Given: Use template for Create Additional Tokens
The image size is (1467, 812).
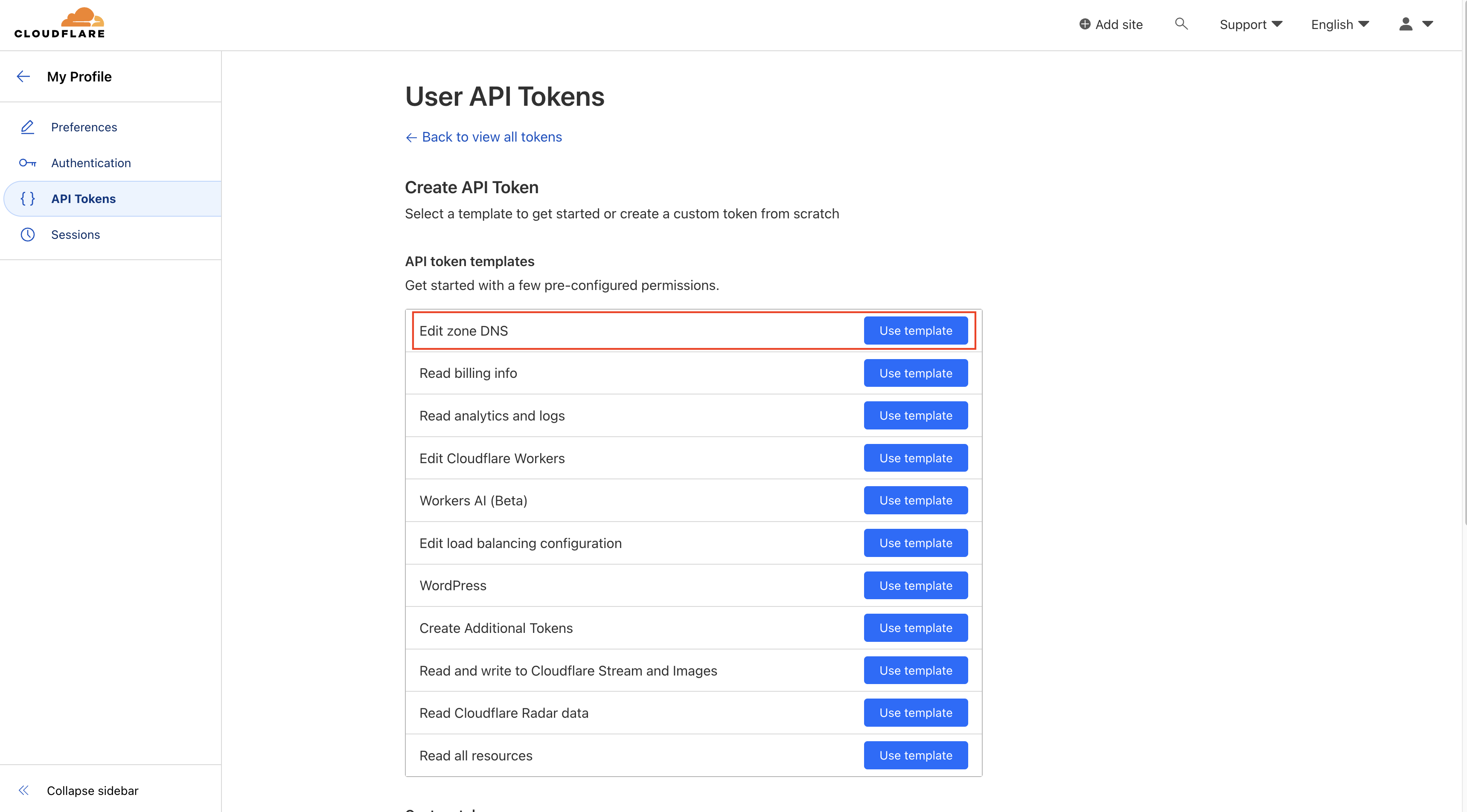Looking at the screenshot, I should 915,628.
